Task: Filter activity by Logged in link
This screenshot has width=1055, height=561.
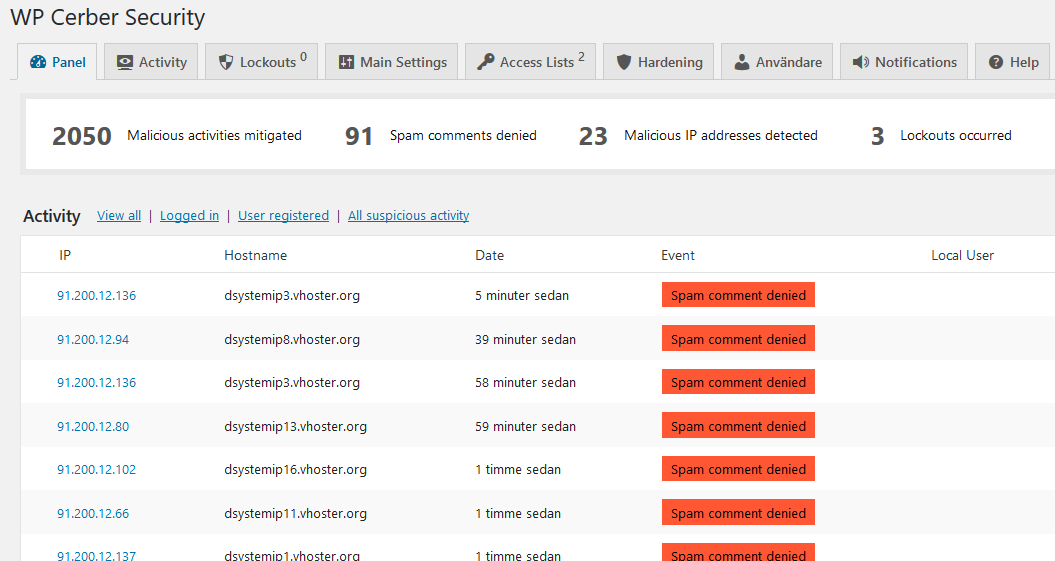Action: point(189,216)
